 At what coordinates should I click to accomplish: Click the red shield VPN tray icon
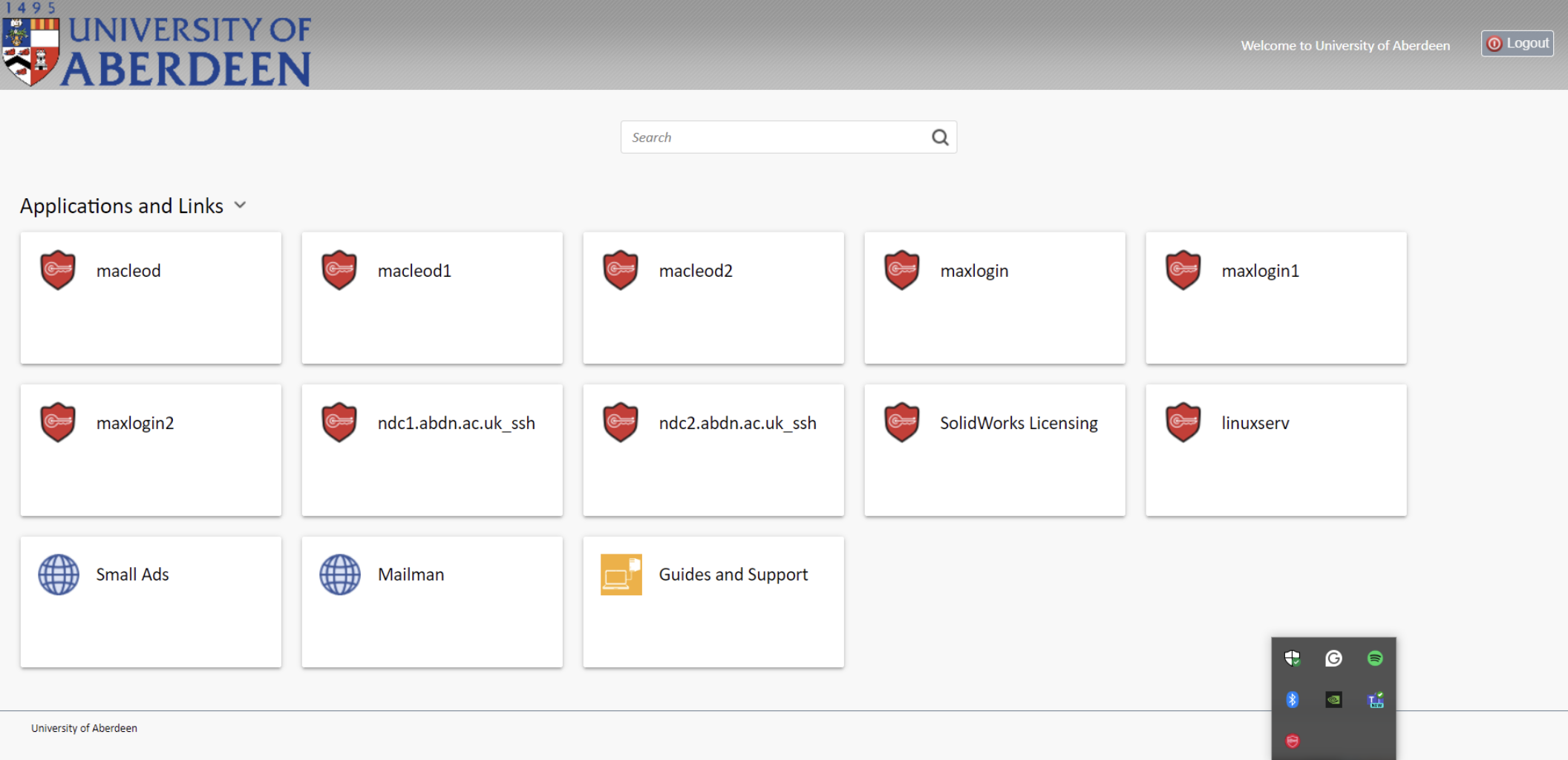[x=1293, y=741]
